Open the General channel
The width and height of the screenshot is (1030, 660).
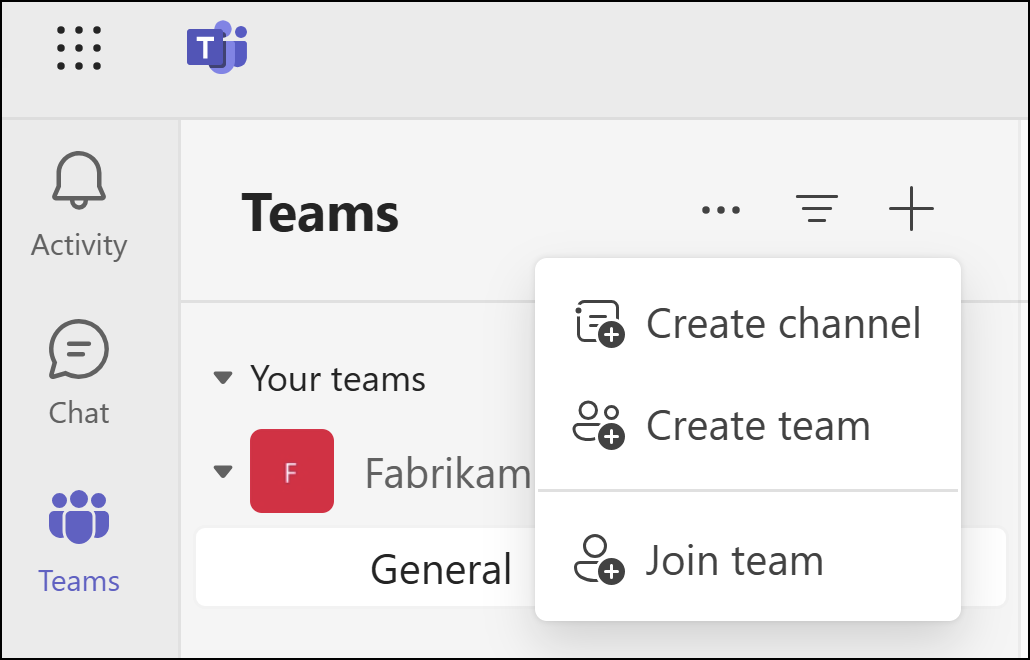440,567
